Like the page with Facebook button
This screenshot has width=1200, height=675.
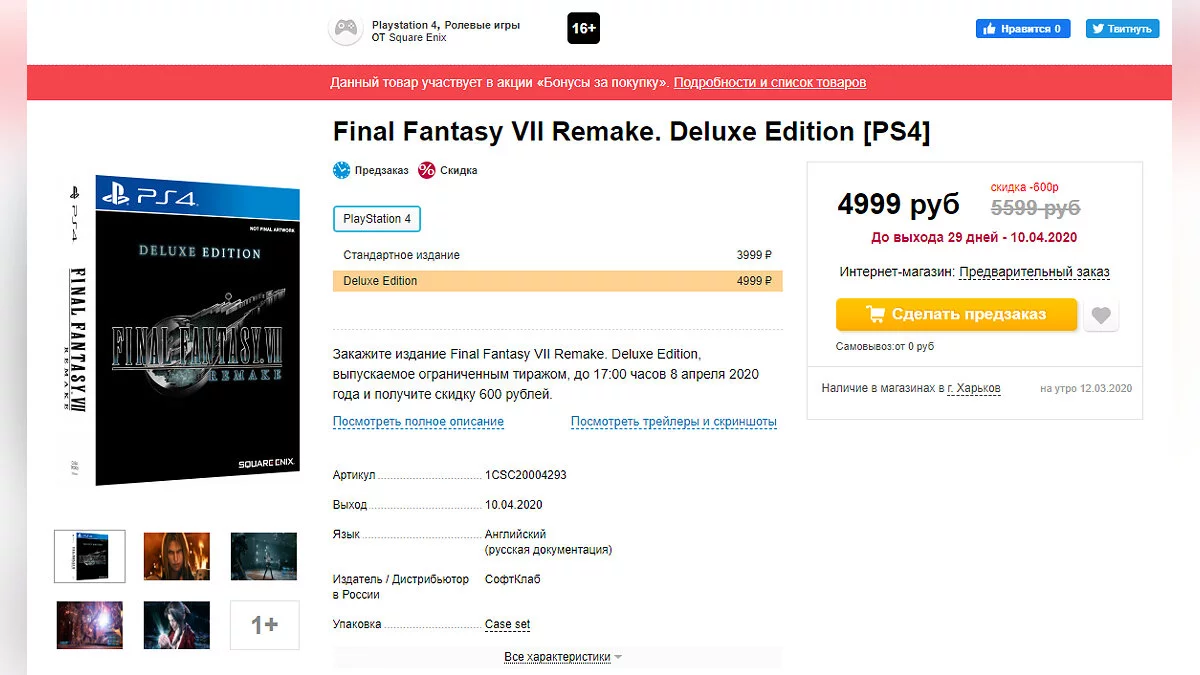point(1022,29)
